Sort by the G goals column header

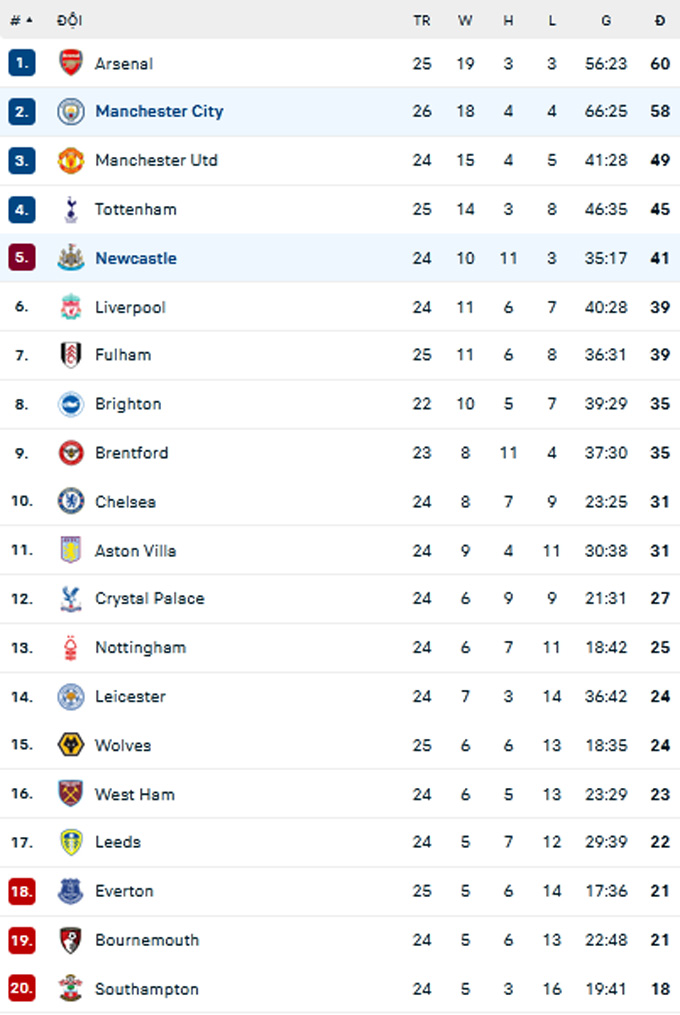pos(606,21)
